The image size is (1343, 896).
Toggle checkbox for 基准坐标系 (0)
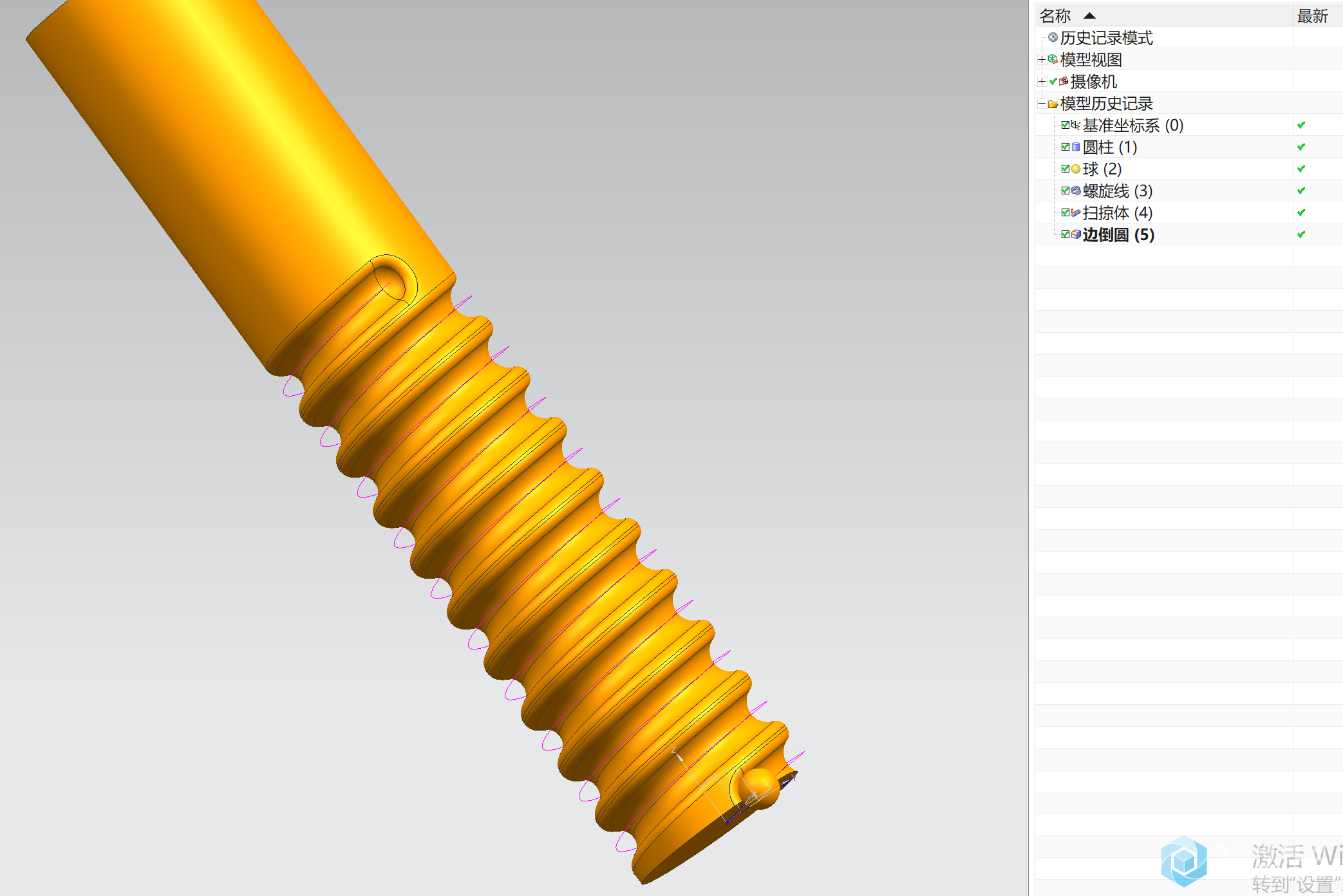[1066, 125]
